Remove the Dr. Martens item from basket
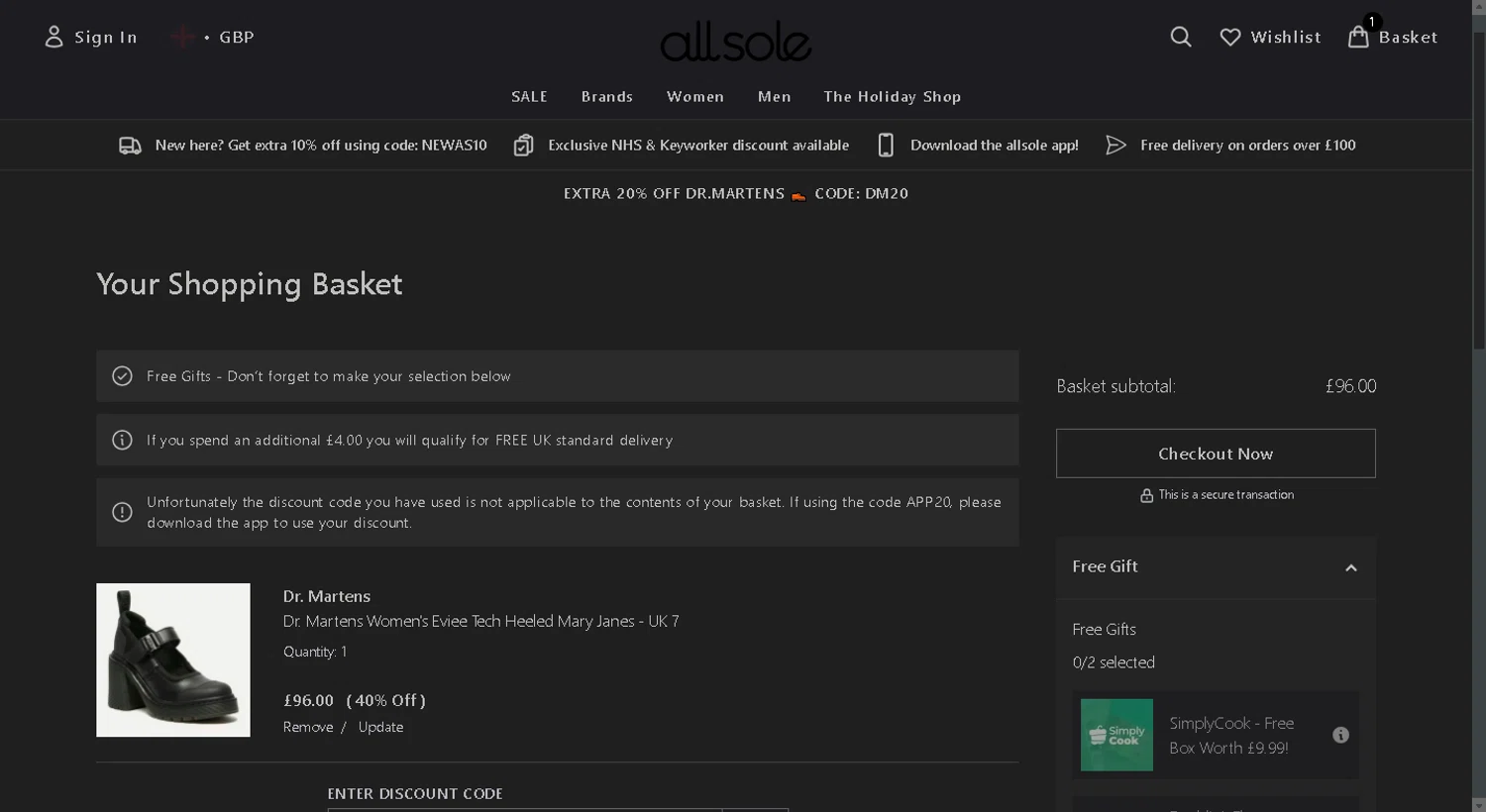Image resolution: width=1486 pixels, height=812 pixels. coord(308,727)
